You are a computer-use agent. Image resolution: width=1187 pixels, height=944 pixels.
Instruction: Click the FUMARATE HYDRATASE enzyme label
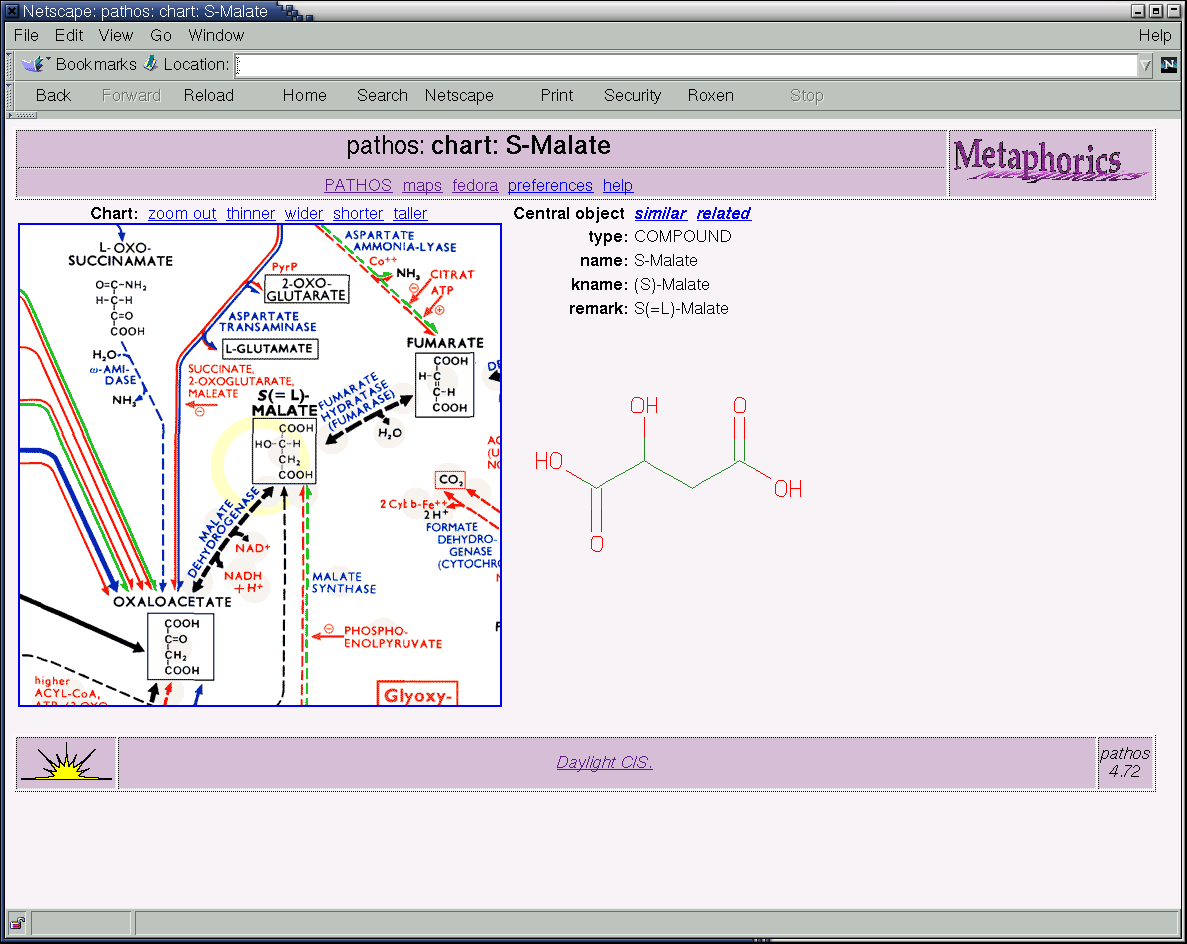[357, 401]
